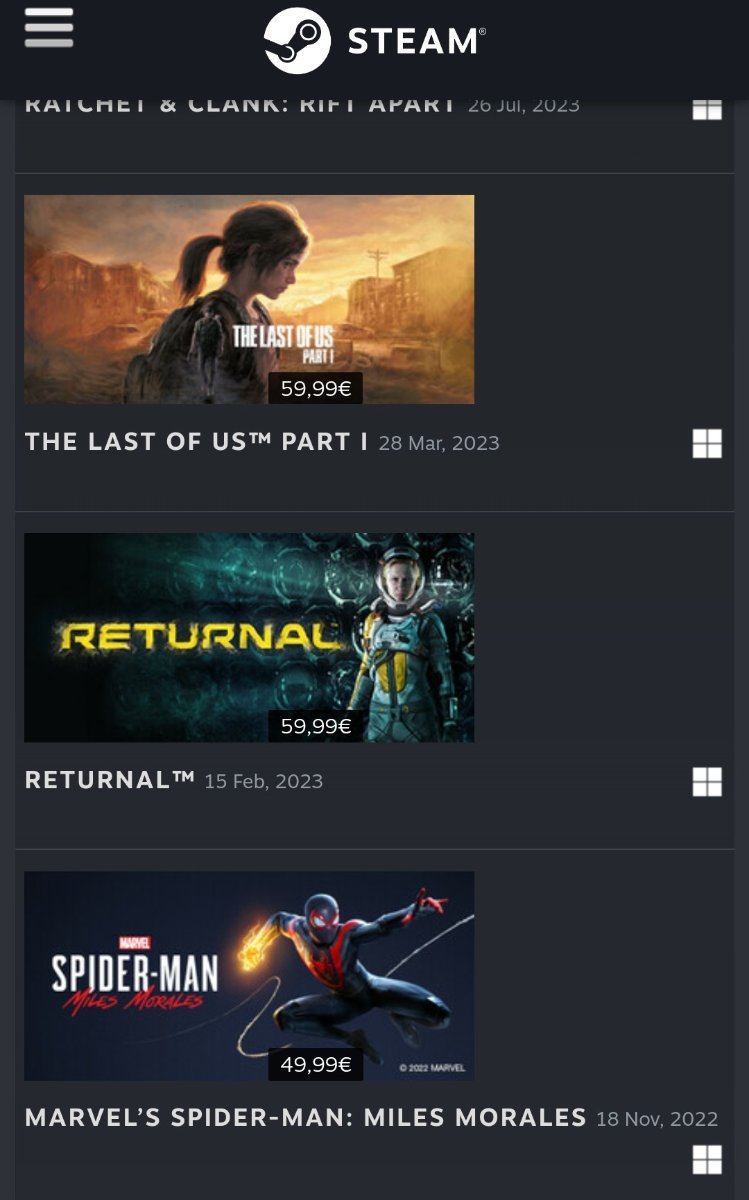Open the RETURNAL title link
The height and width of the screenshot is (1200, 749).
click(x=110, y=780)
